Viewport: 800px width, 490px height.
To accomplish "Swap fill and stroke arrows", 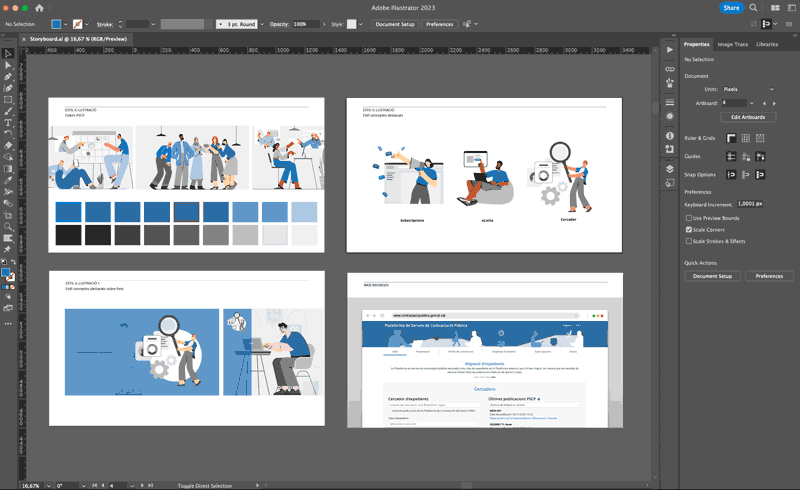I will [13, 262].
